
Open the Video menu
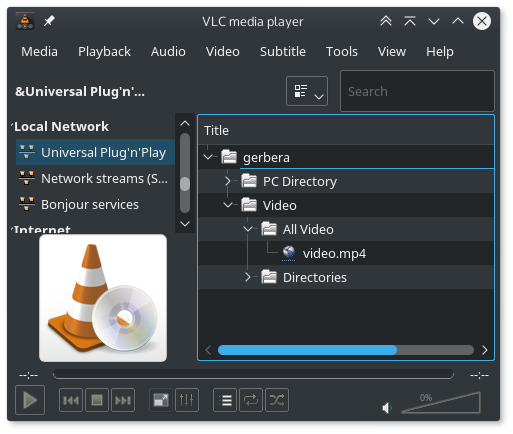(223, 52)
